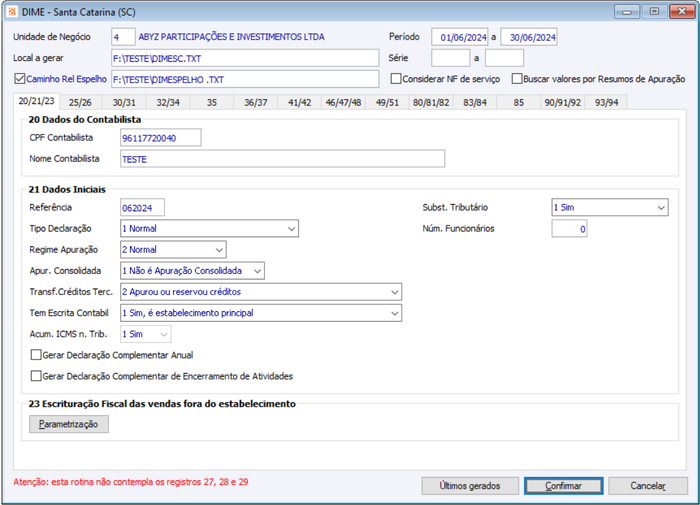The width and height of the screenshot is (700, 505).
Task: Open the 83/84 tab
Action: point(475,102)
